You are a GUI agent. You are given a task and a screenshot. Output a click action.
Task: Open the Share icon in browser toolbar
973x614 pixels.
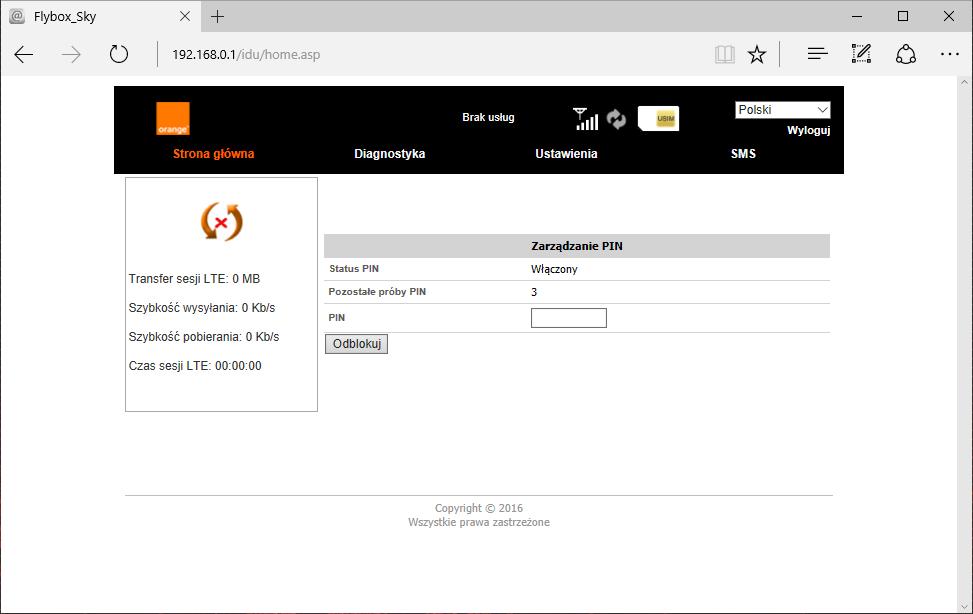[x=905, y=55]
